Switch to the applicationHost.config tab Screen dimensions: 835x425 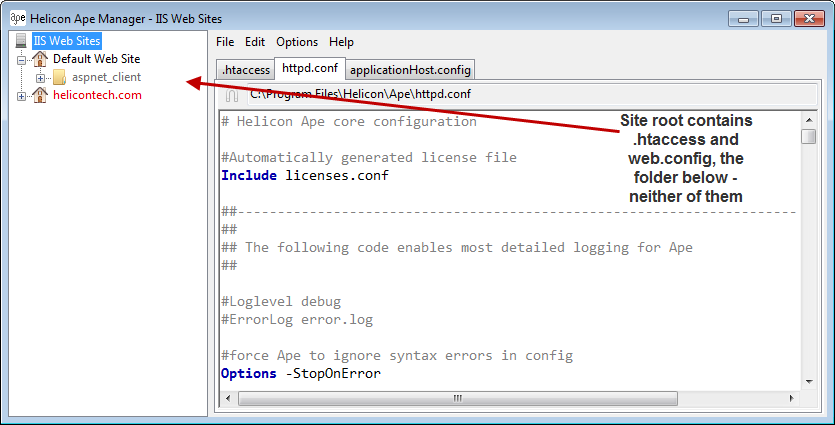(411, 70)
